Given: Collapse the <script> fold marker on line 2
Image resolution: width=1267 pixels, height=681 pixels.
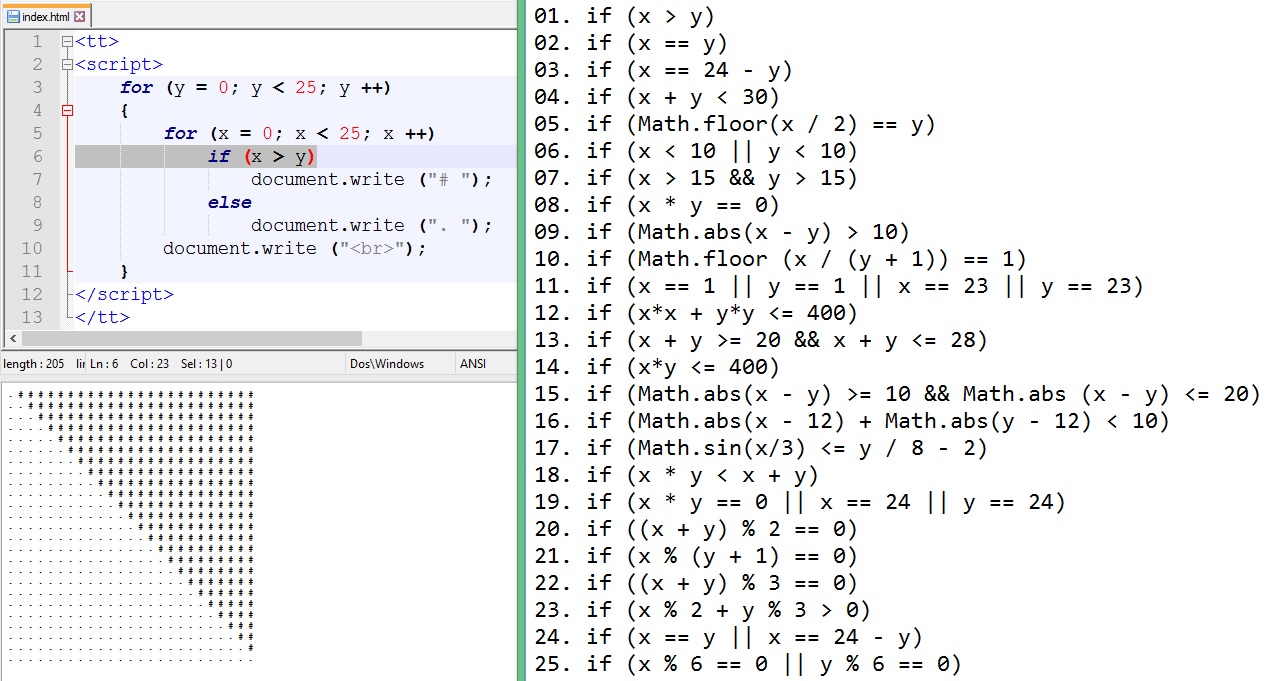Looking at the screenshot, I should coord(67,65).
